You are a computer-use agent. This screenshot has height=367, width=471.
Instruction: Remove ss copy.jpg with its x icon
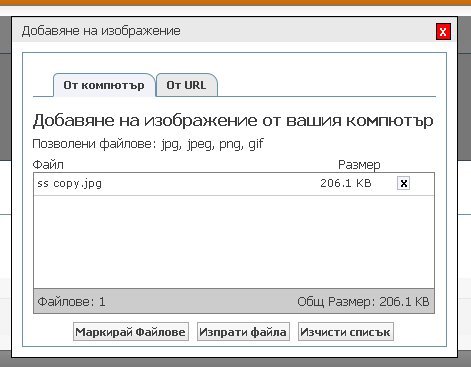point(403,183)
